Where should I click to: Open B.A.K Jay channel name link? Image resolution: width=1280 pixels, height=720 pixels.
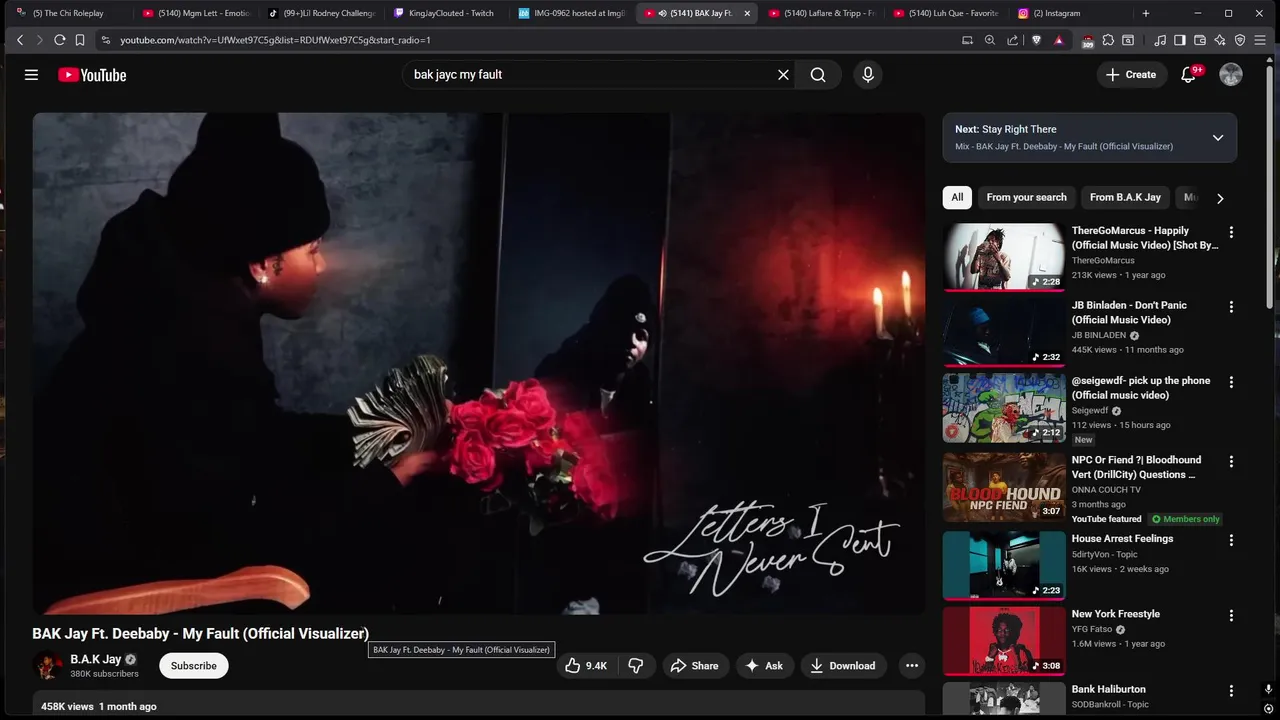[96, 660]
